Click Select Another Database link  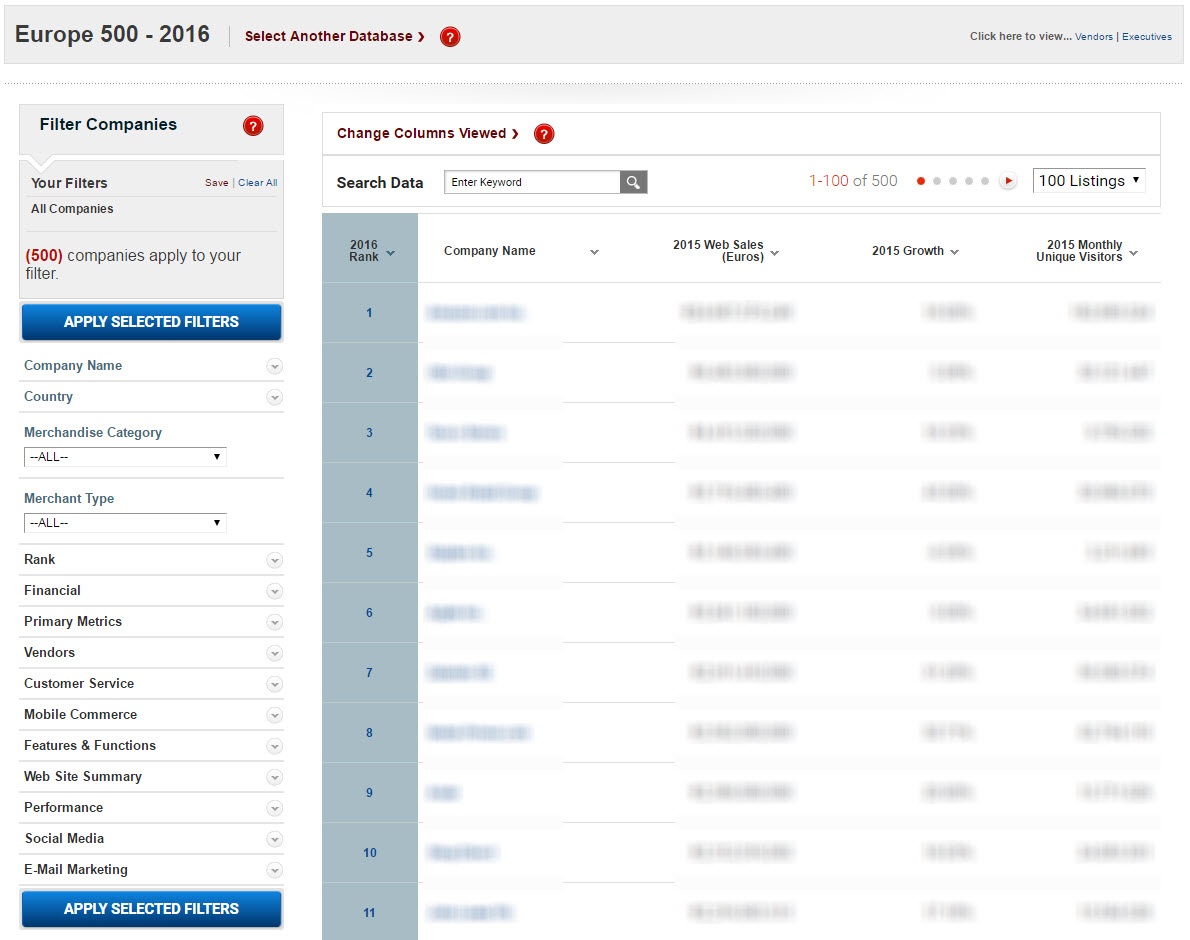pos(335,36)
